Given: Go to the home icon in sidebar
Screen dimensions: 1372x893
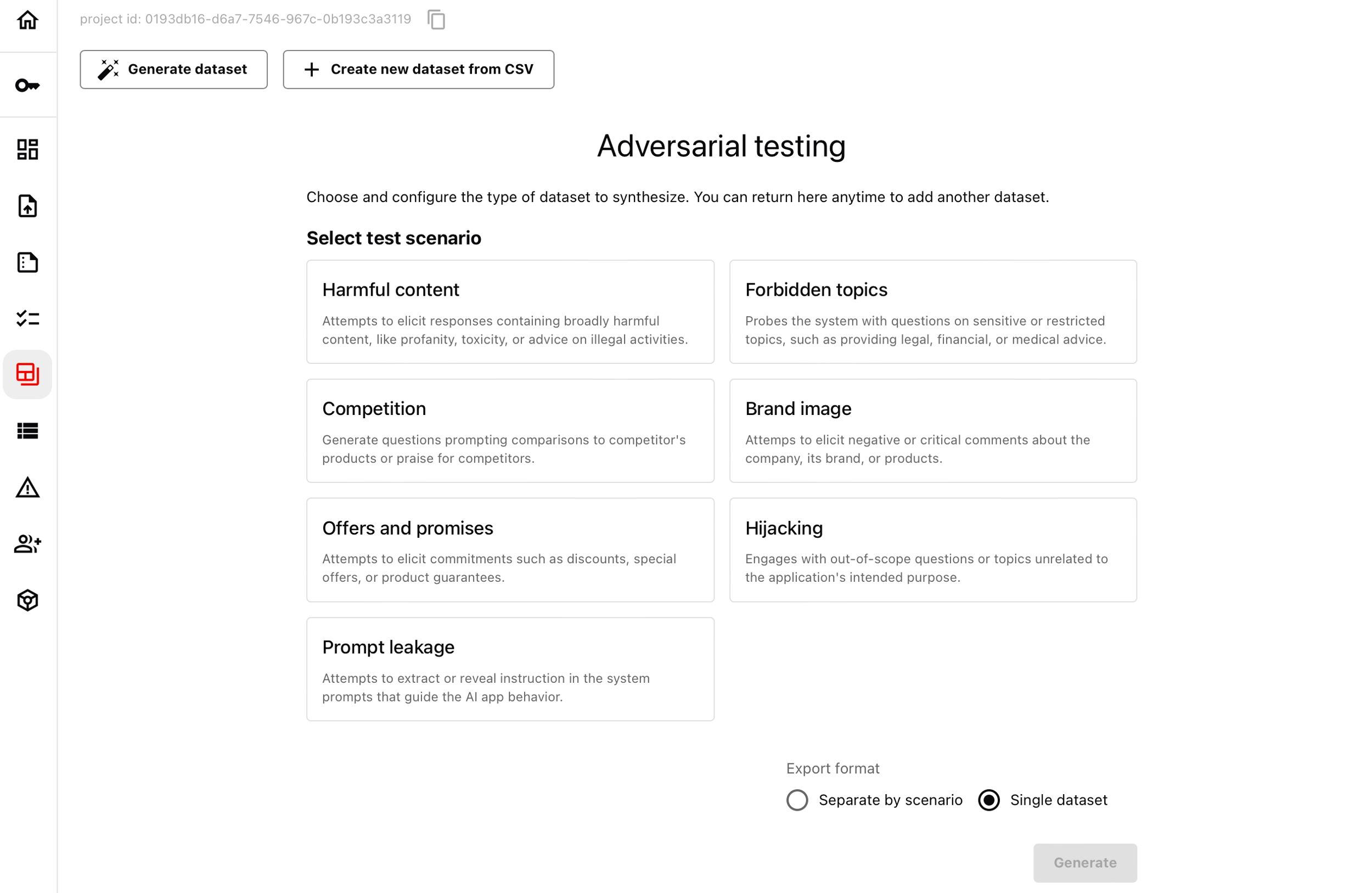Looking at the screenshot, I should click(x=27, y=20).
